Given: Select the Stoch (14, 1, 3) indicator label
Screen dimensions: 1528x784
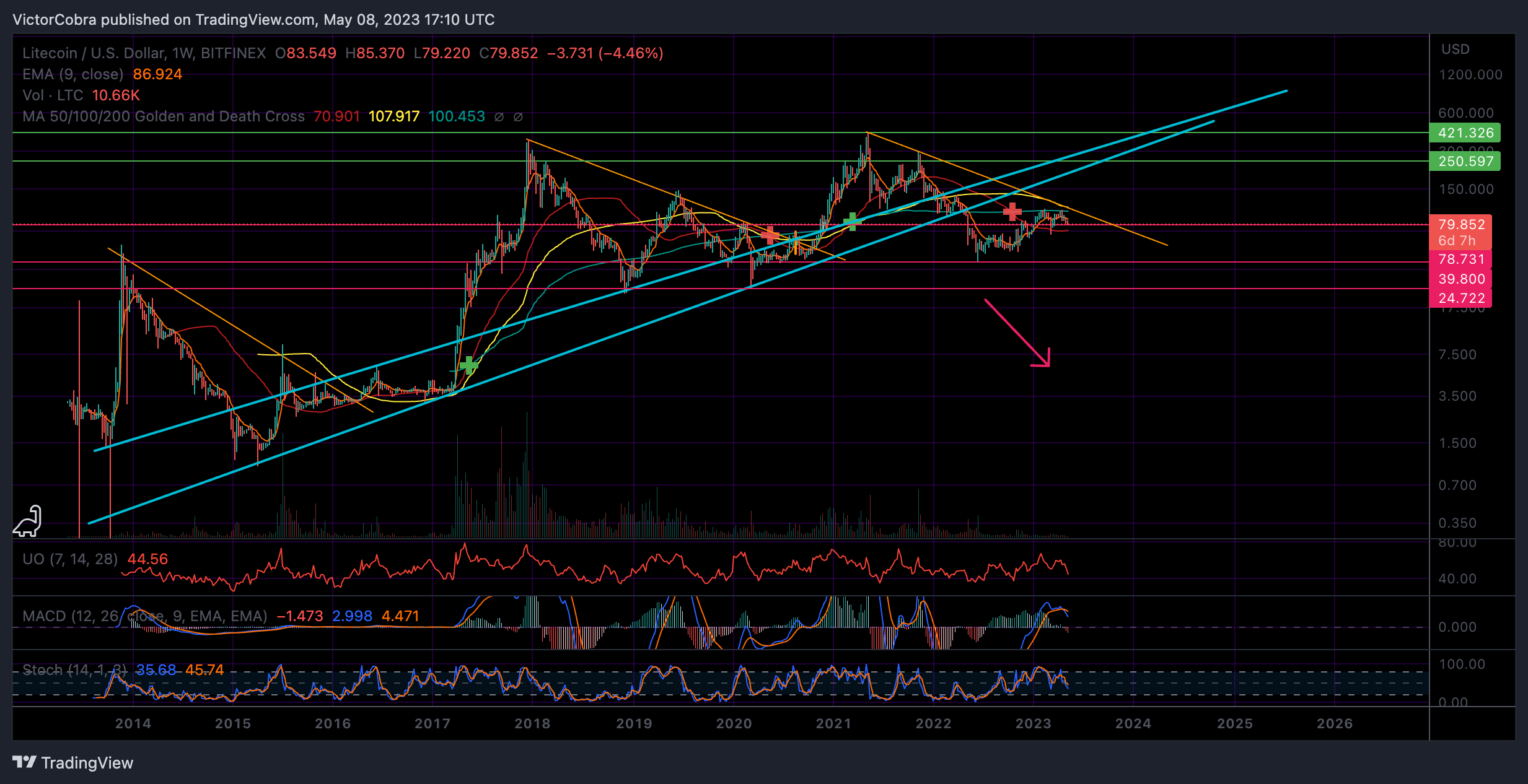Looking at the screenshot, I should click(x=74, y=670).
